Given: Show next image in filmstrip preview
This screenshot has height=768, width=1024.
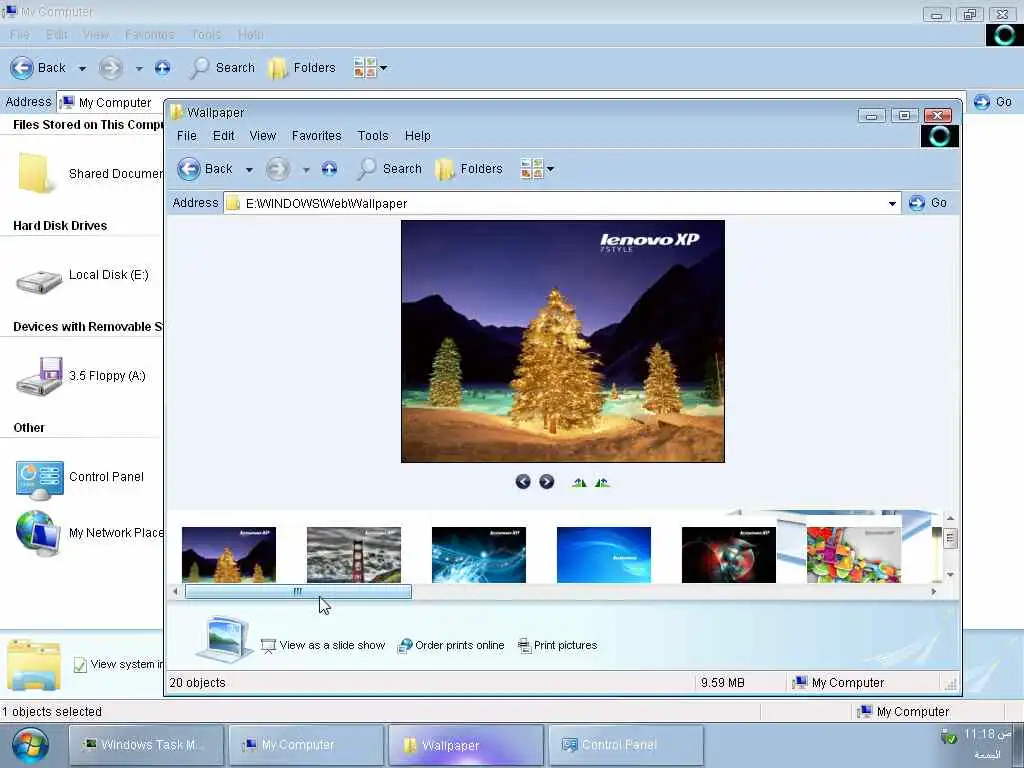Looking at the screenshot, I should pyautogui.click(x=547, y=482).
